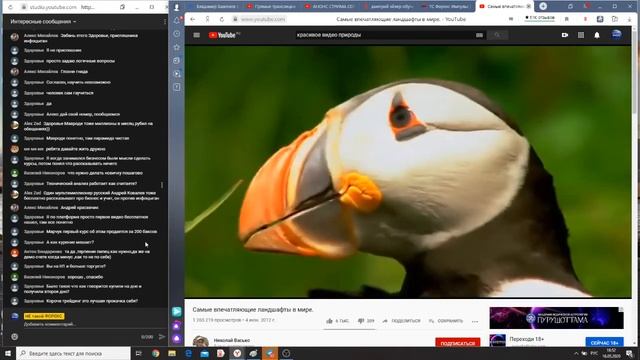The height and width of the screenshot is (360, 640).
Task: Open the browser sidebar notifications bell
Action: click(x=177, y=20)
